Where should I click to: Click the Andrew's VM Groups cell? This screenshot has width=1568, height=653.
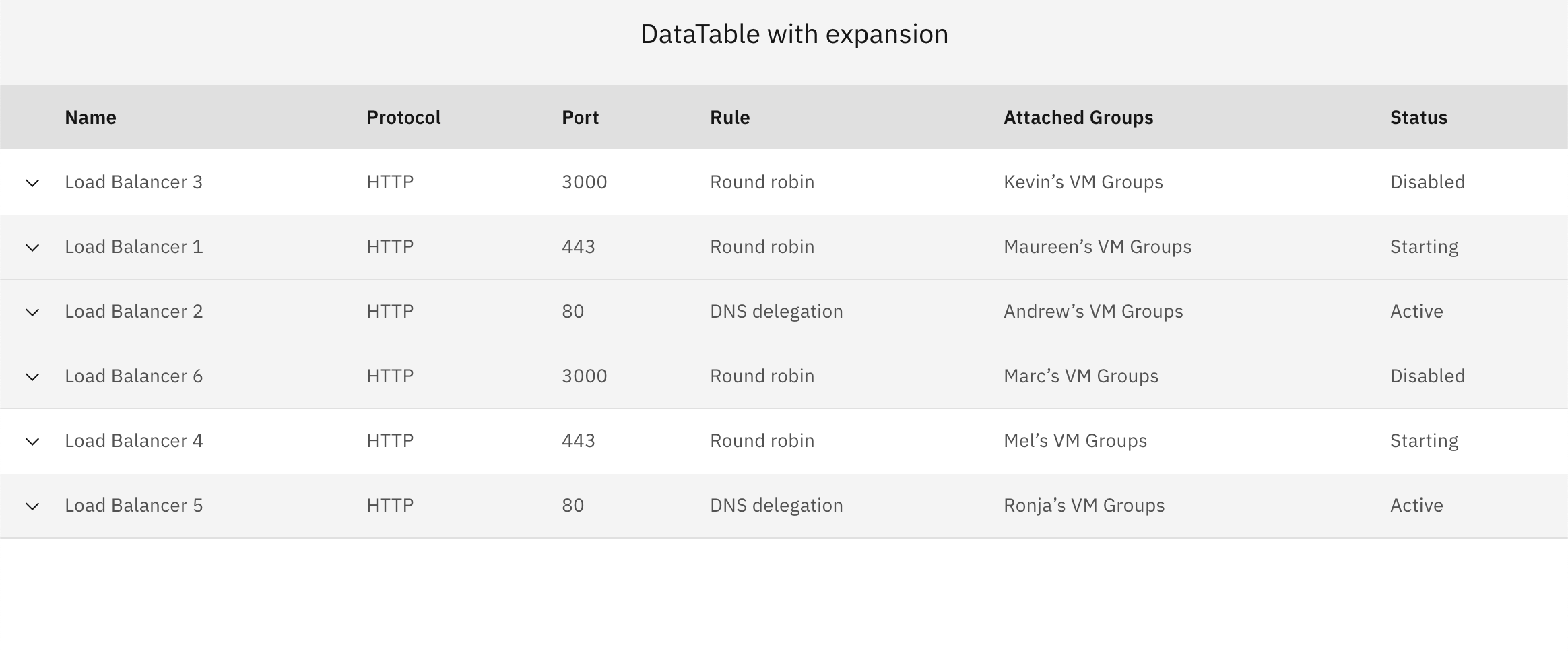coord(1093,312)
